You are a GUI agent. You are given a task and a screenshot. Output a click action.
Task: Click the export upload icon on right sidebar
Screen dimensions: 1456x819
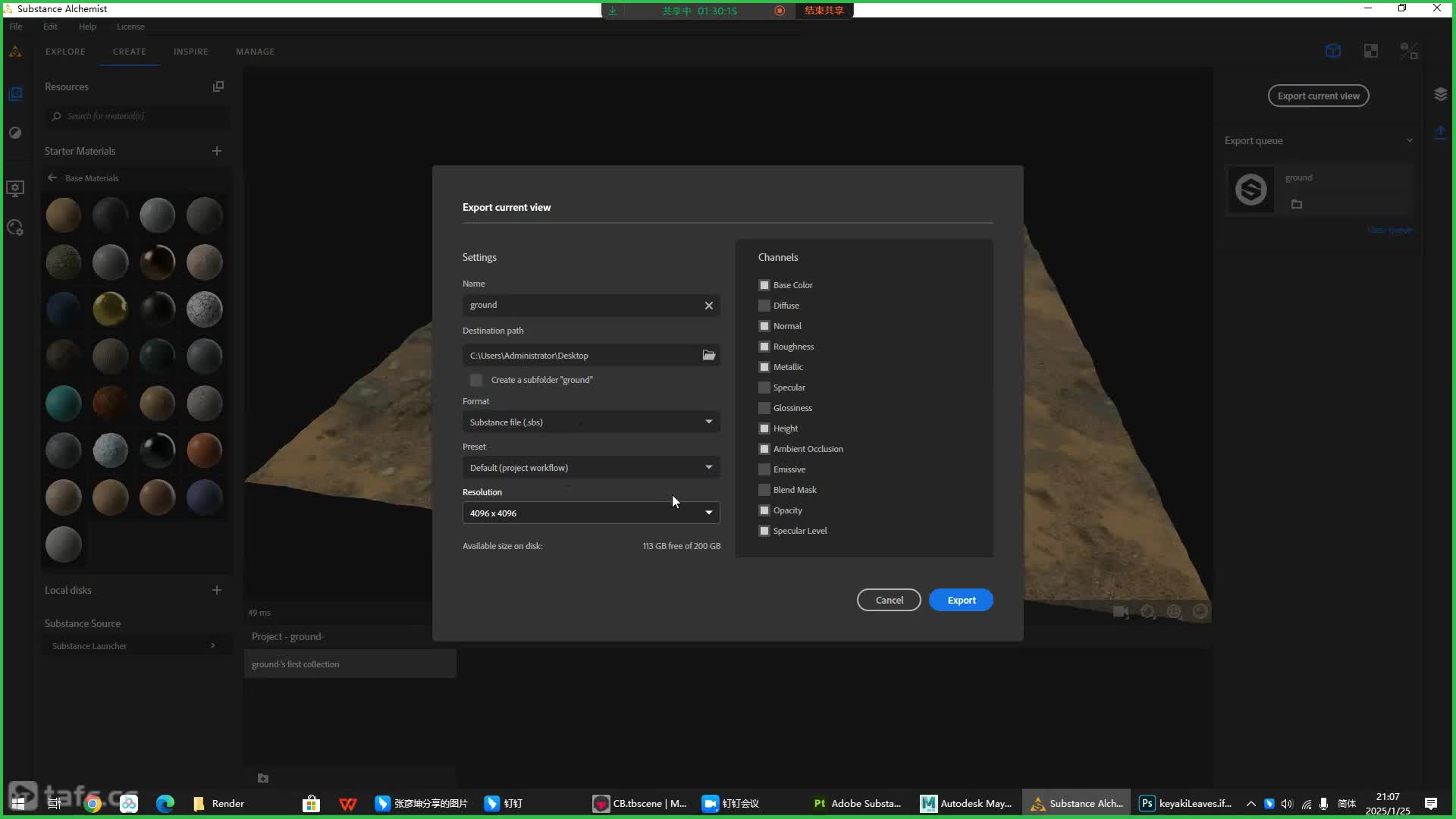click(x=1441, y=133)
